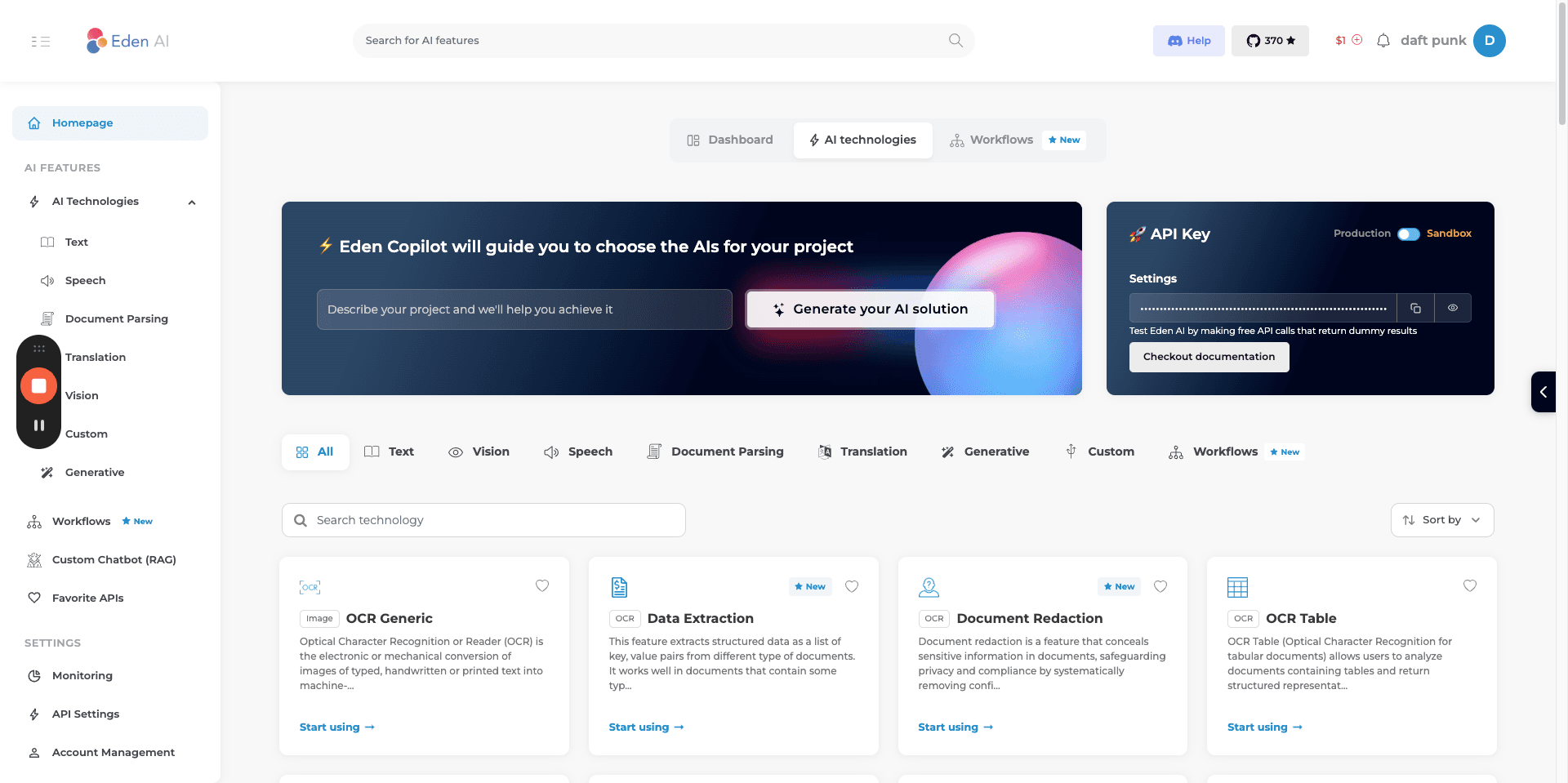Open the Sort by dropdown
The image size is (1568, 783).
[x=1442, y=520]
